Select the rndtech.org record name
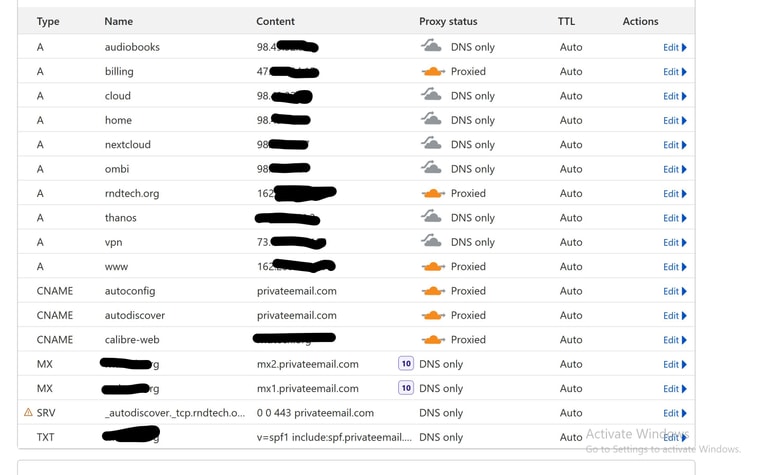Screen dimensions: 760x475 [132, 193]
